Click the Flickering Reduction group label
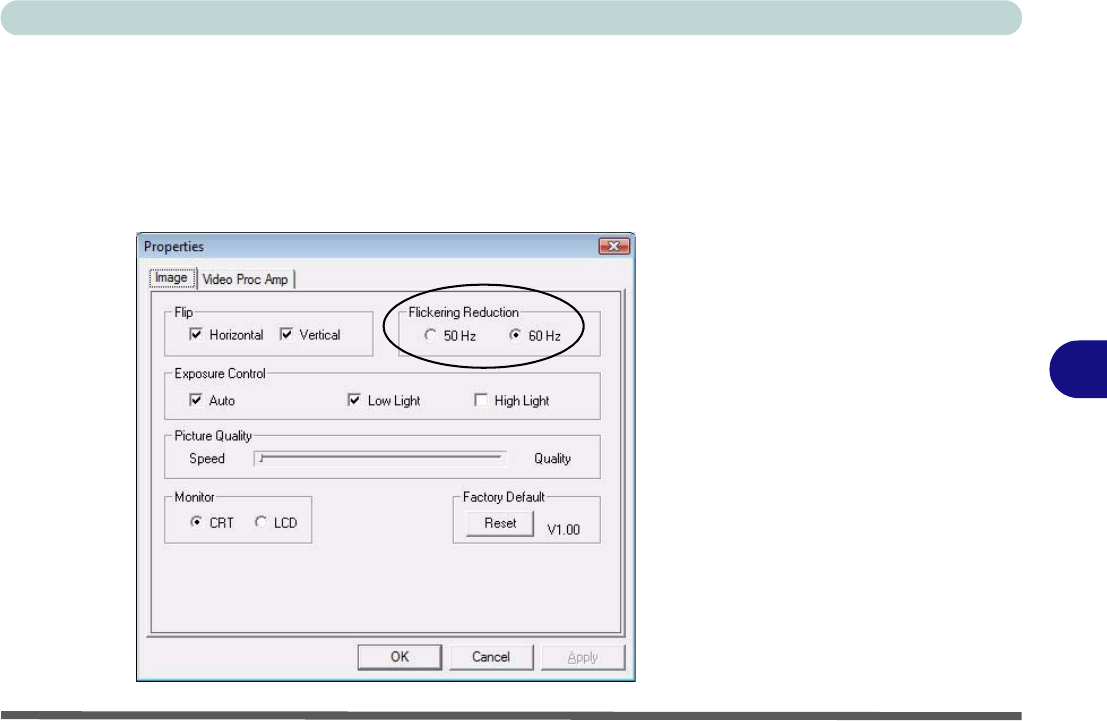 (463, 312)
